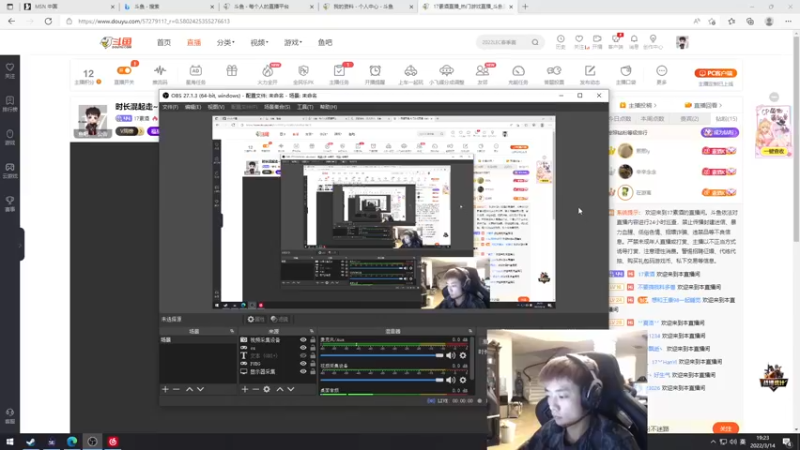Open the 上车一起玩 car icon
Viewport: 800px width, 450px height.
(x=411, y=70)
